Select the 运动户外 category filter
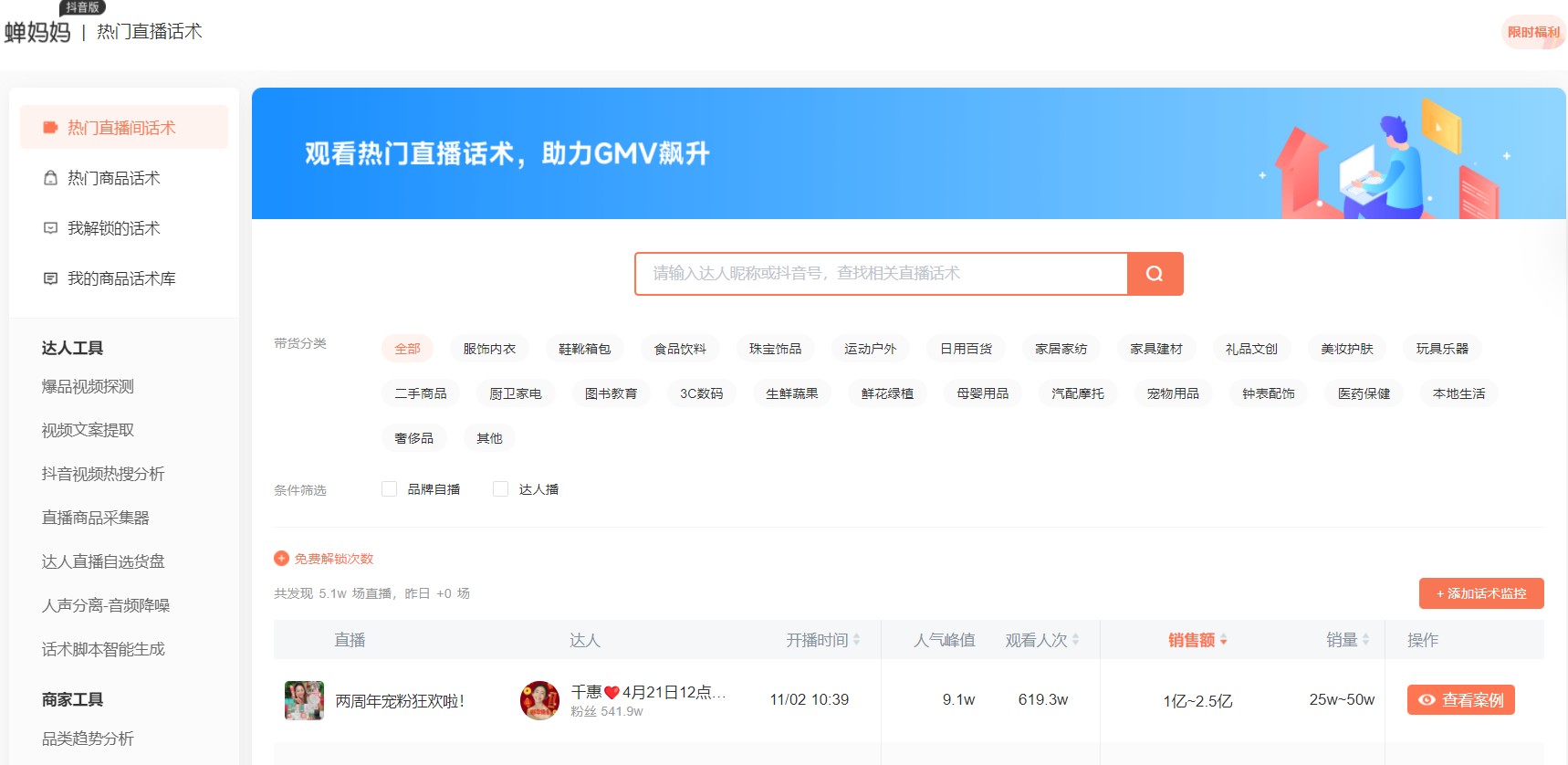Viewport: 1568px width, 765px height. pos(870,349)
